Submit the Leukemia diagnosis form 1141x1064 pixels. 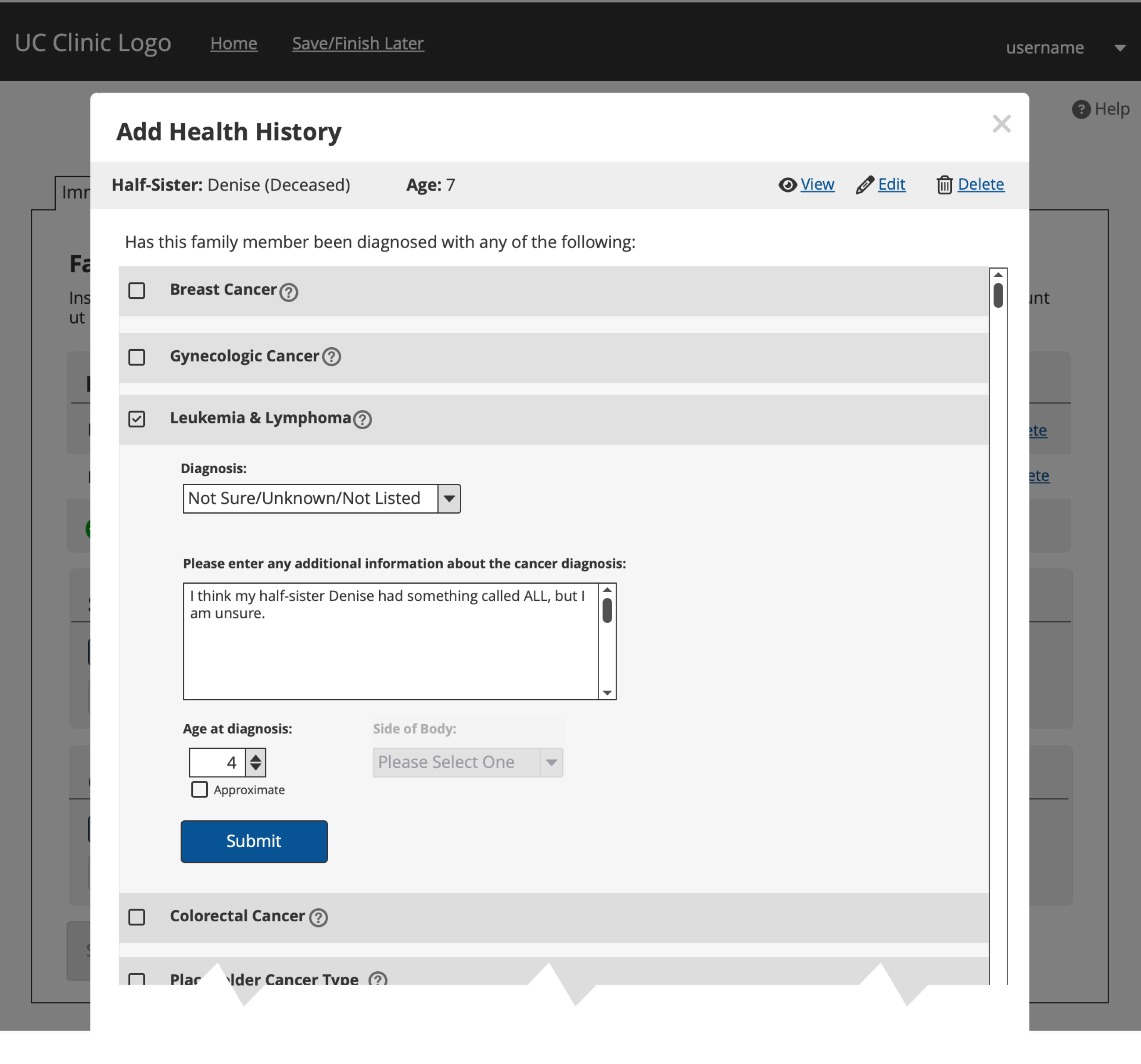[x=254, y=841]
